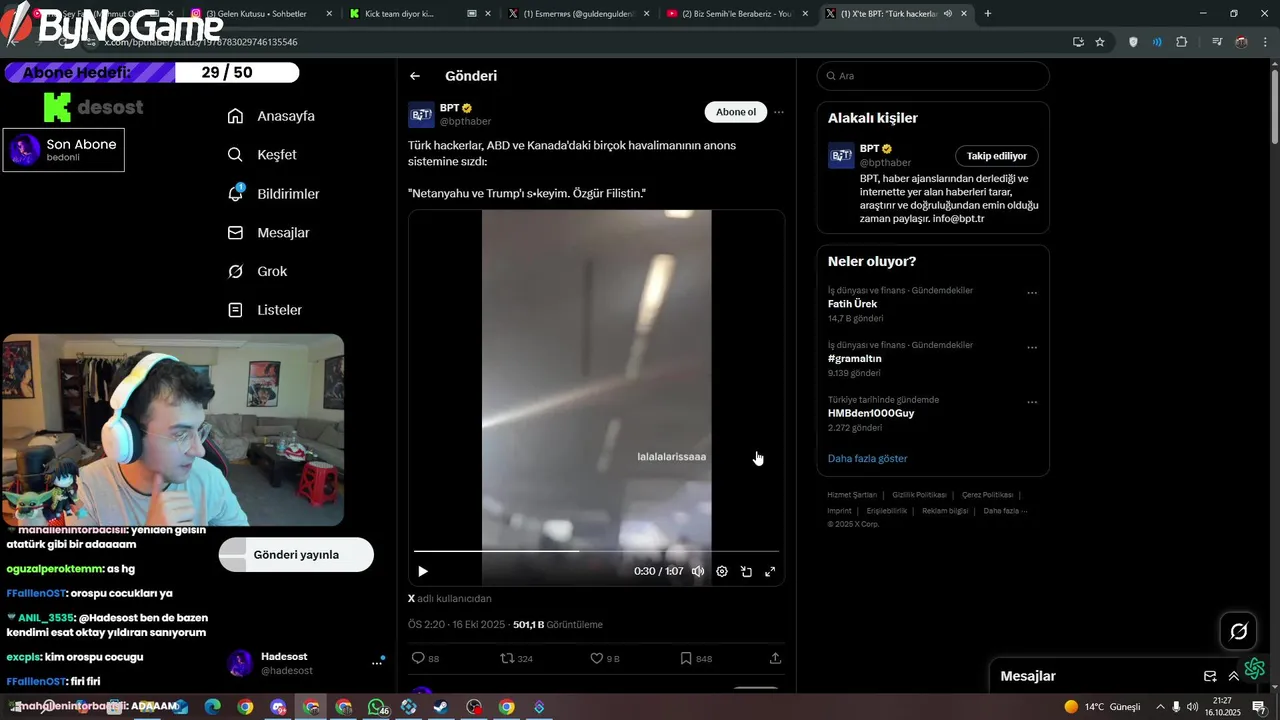
Task: Open more options for HMBden1000Guy trend
Action: point(1032,403)
